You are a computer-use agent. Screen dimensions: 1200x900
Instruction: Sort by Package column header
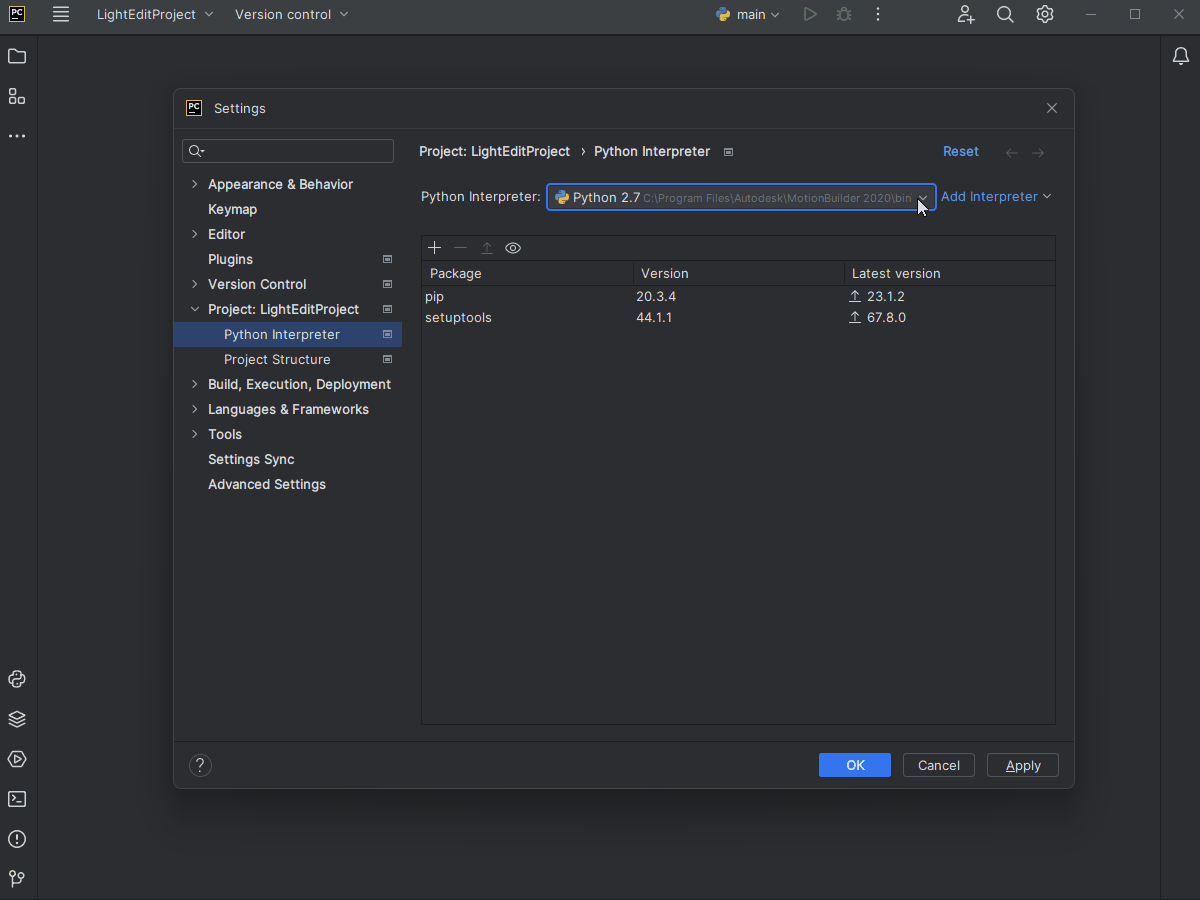point(527,273)
